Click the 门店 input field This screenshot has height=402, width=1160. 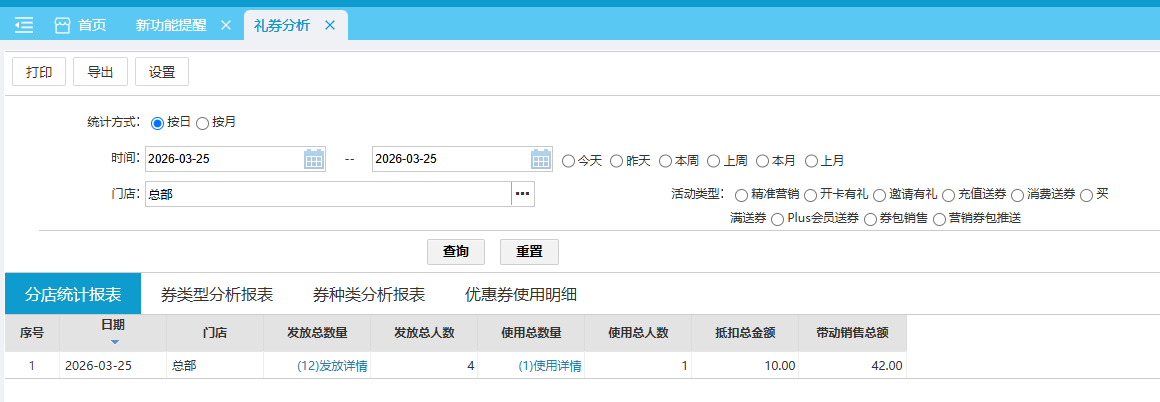(327, 194)
